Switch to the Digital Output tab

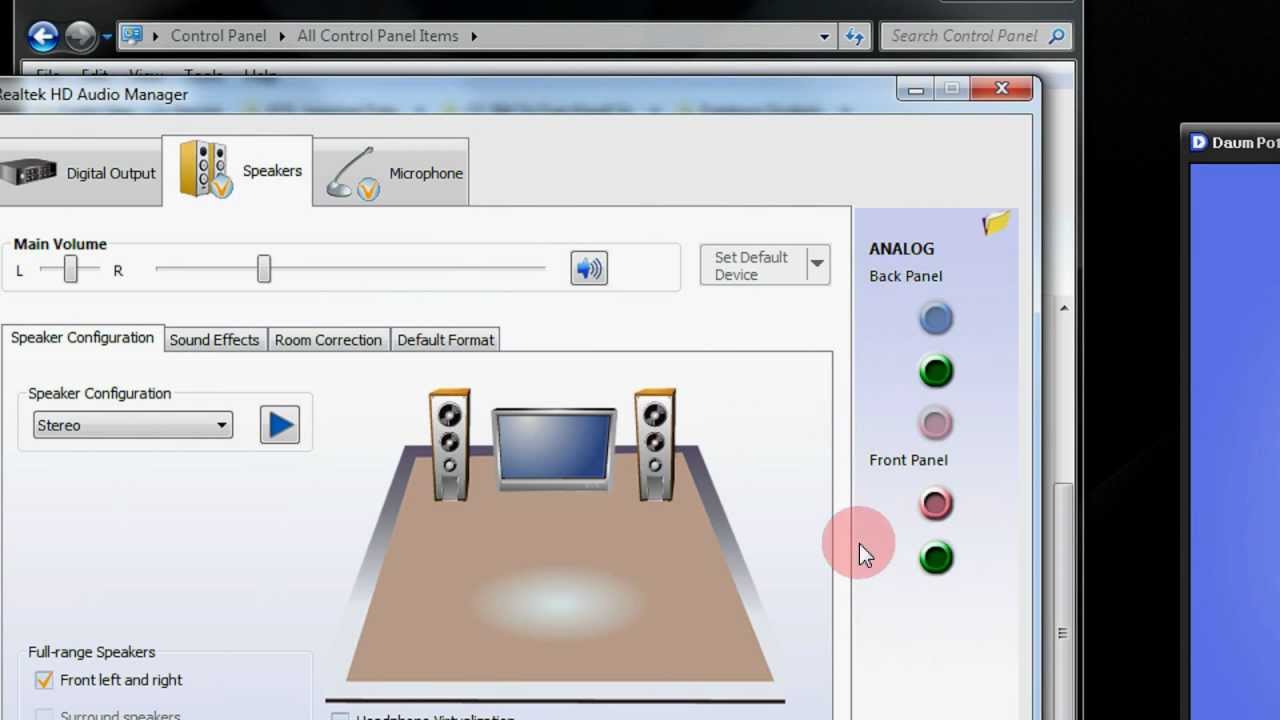pos(80,173)
